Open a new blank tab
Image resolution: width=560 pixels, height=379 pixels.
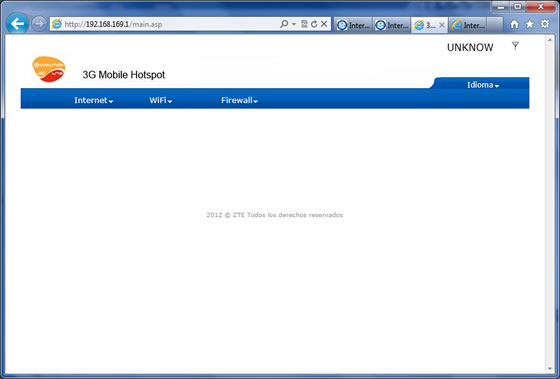pos(495,25)
